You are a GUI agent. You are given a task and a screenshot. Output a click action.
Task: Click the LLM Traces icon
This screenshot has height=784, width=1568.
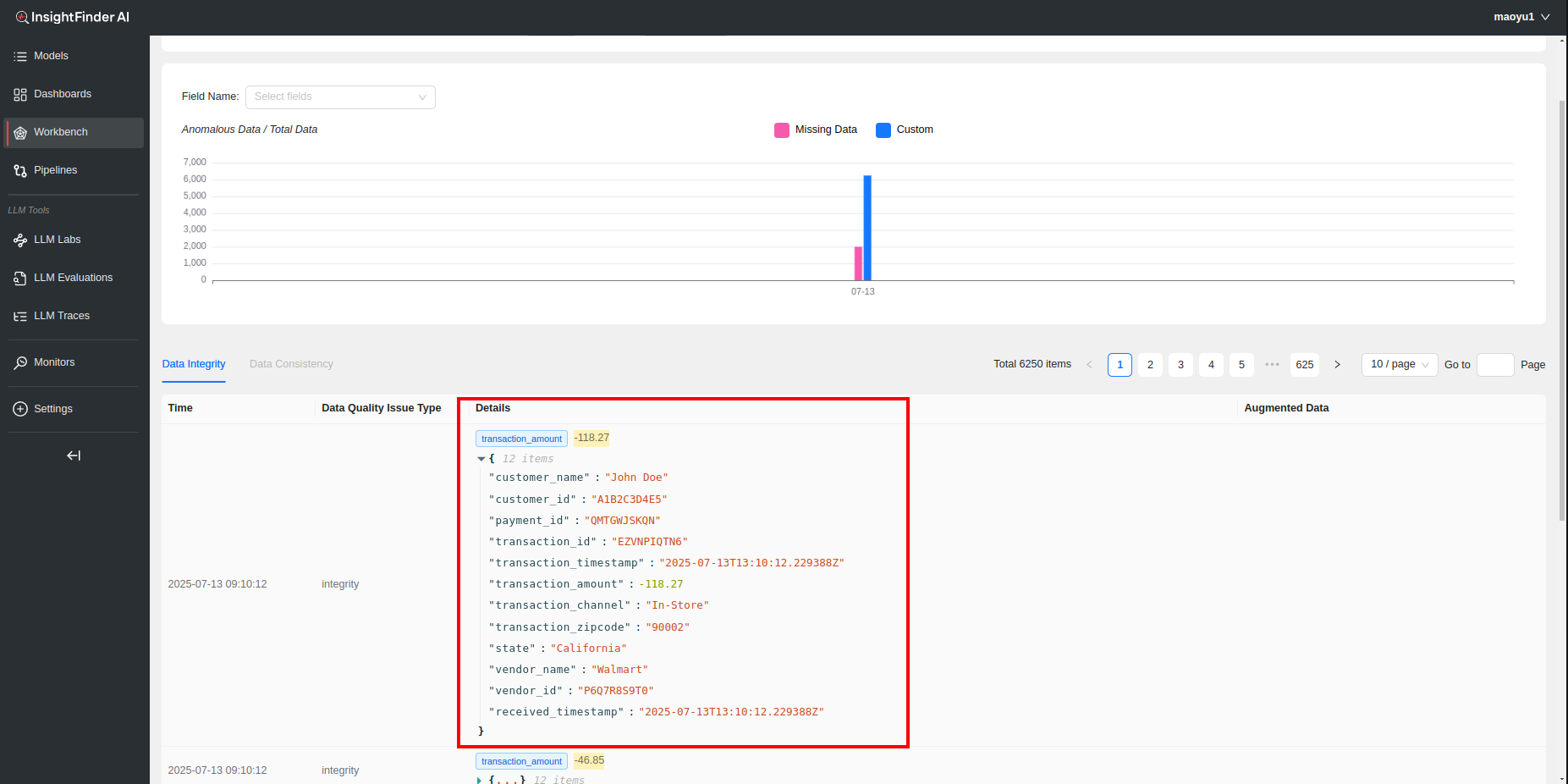20,317
